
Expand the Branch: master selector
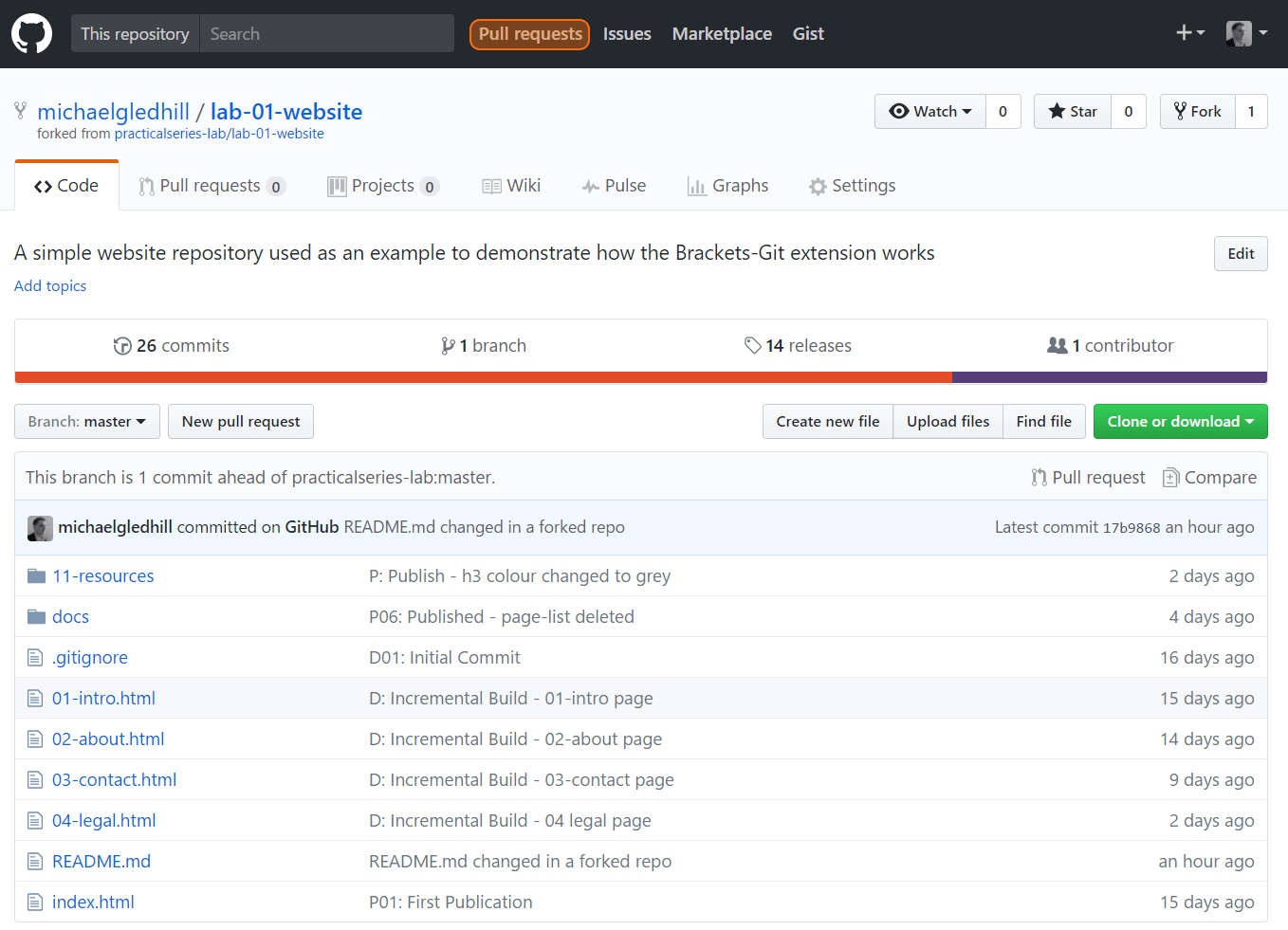(87, 421)
